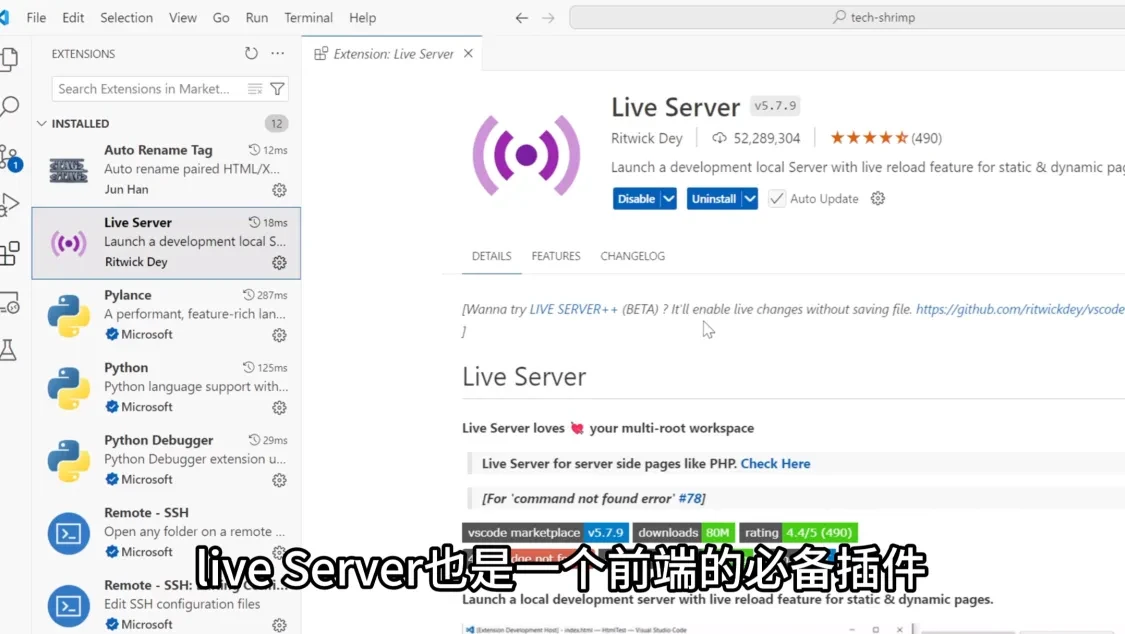Switch to the FEATURES tab
Screen dimensions: 1125x634
[556, 256]
